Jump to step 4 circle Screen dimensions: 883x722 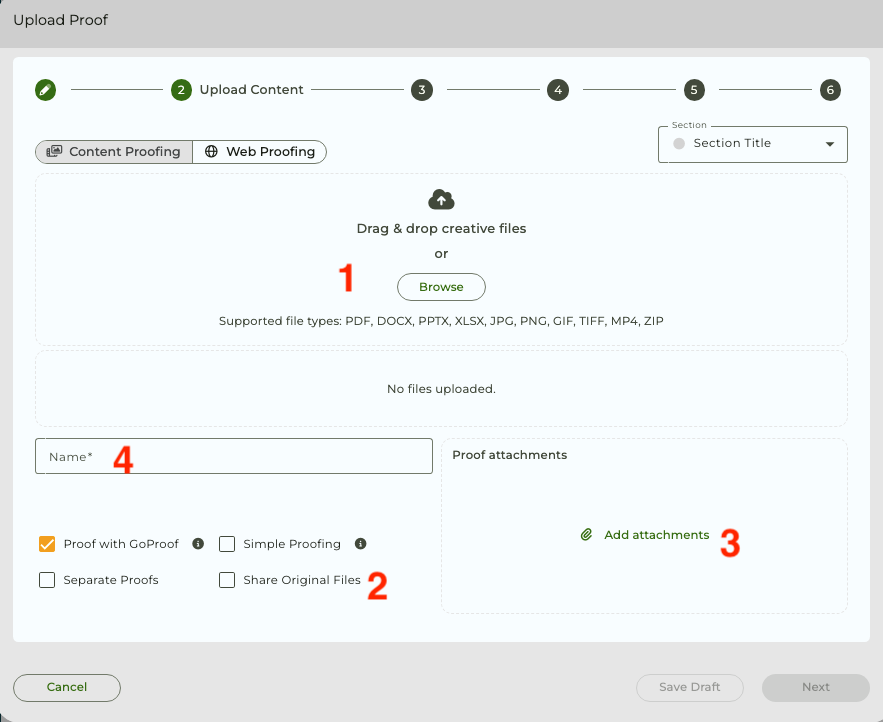[x=558, y=90]
